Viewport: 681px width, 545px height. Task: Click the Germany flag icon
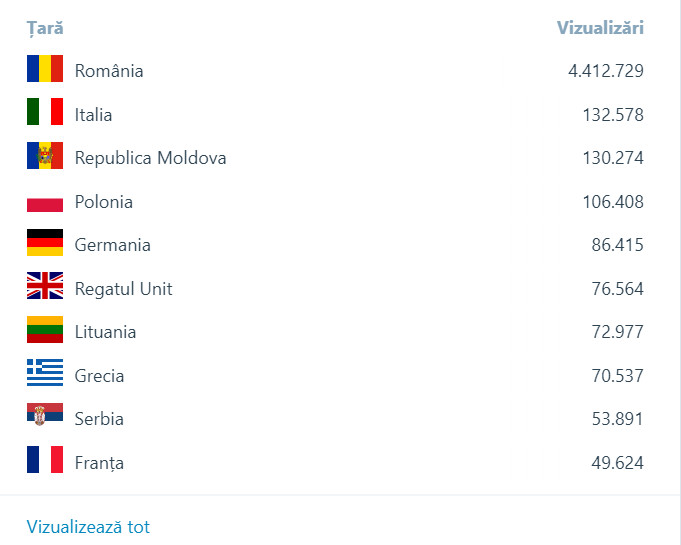click(x=45, y=243)
